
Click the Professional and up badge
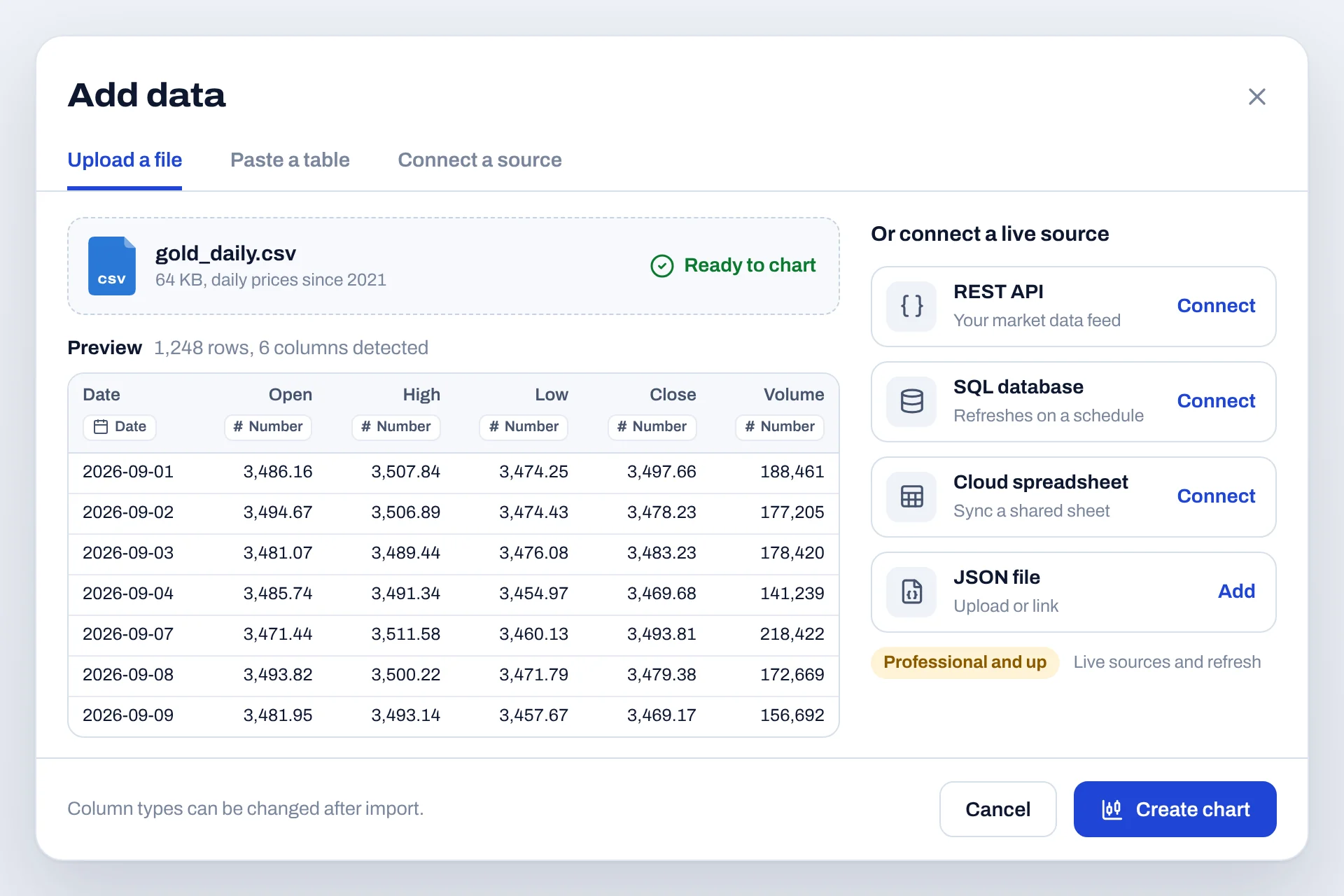pyautogui.click(x=965, y=662)
